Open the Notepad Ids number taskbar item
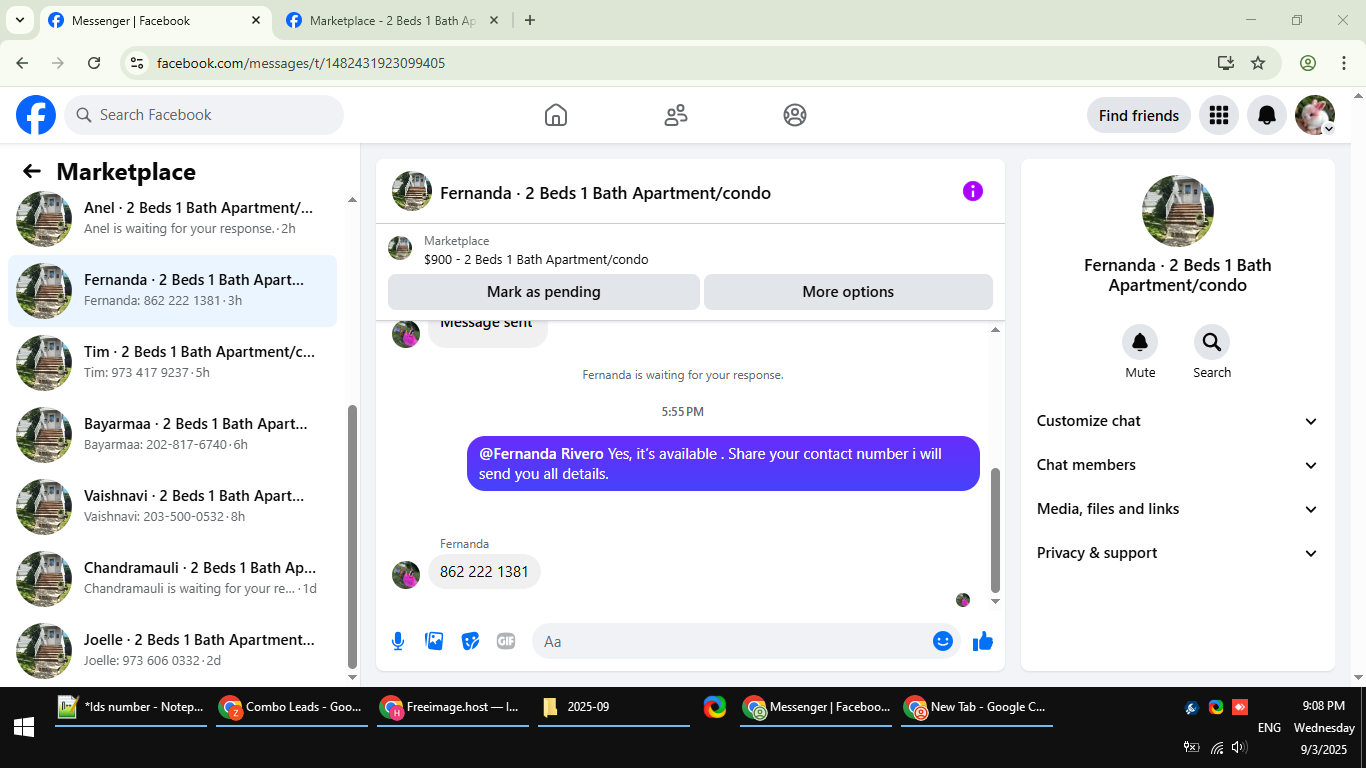The width and height of the screenshot is (1366, 768). (131, 707)
